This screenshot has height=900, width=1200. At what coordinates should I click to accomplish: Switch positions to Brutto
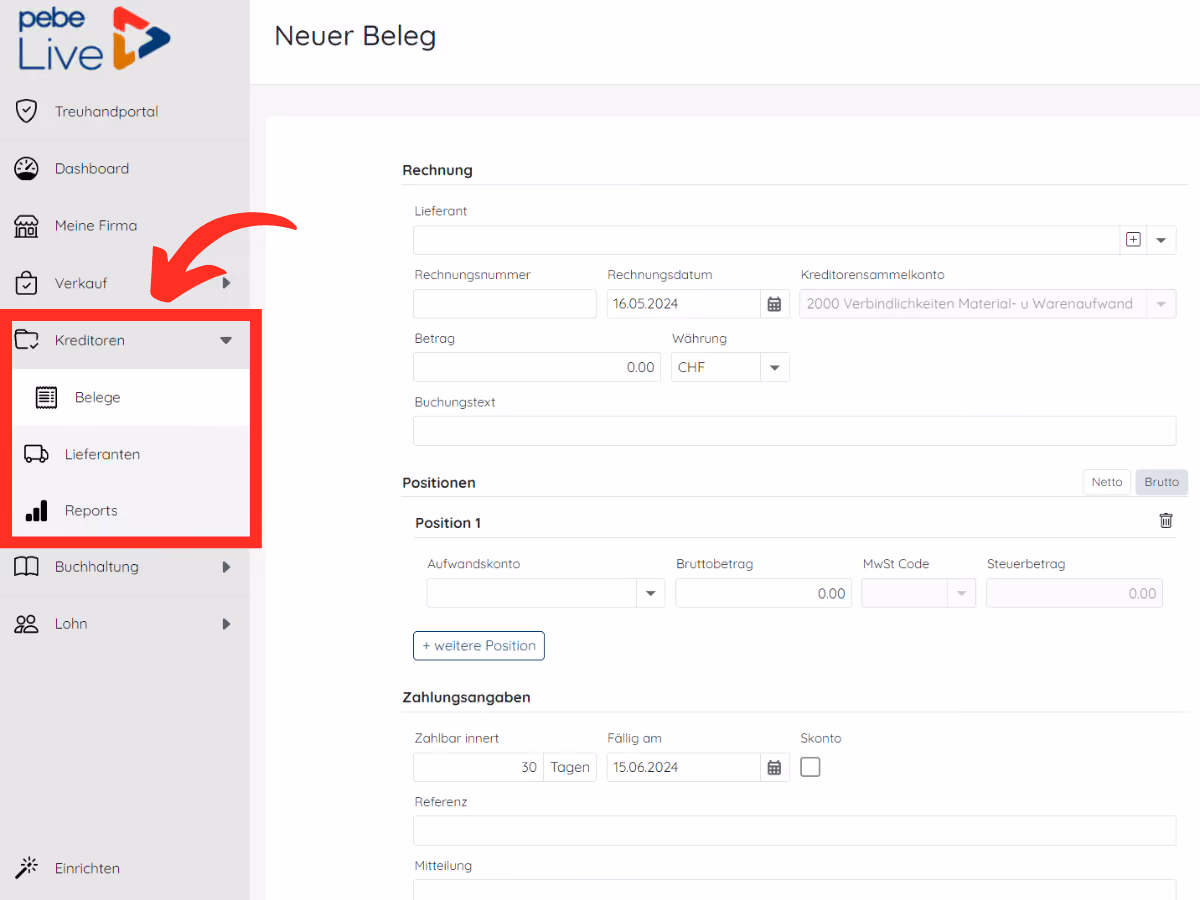(1162, 482)
